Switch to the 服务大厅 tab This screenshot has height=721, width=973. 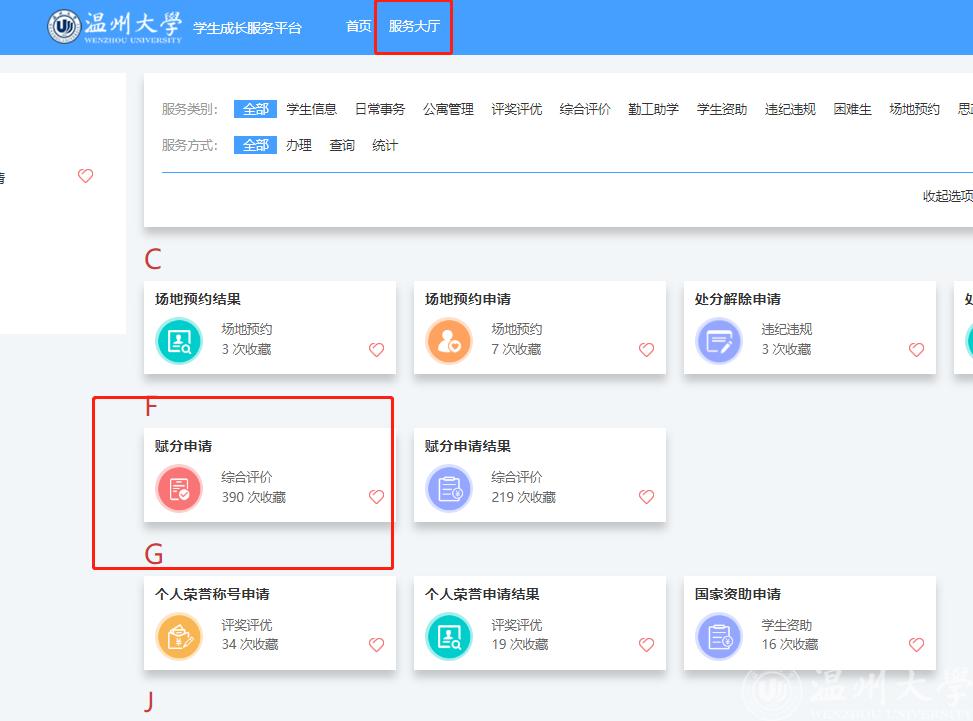coord(414,26)
